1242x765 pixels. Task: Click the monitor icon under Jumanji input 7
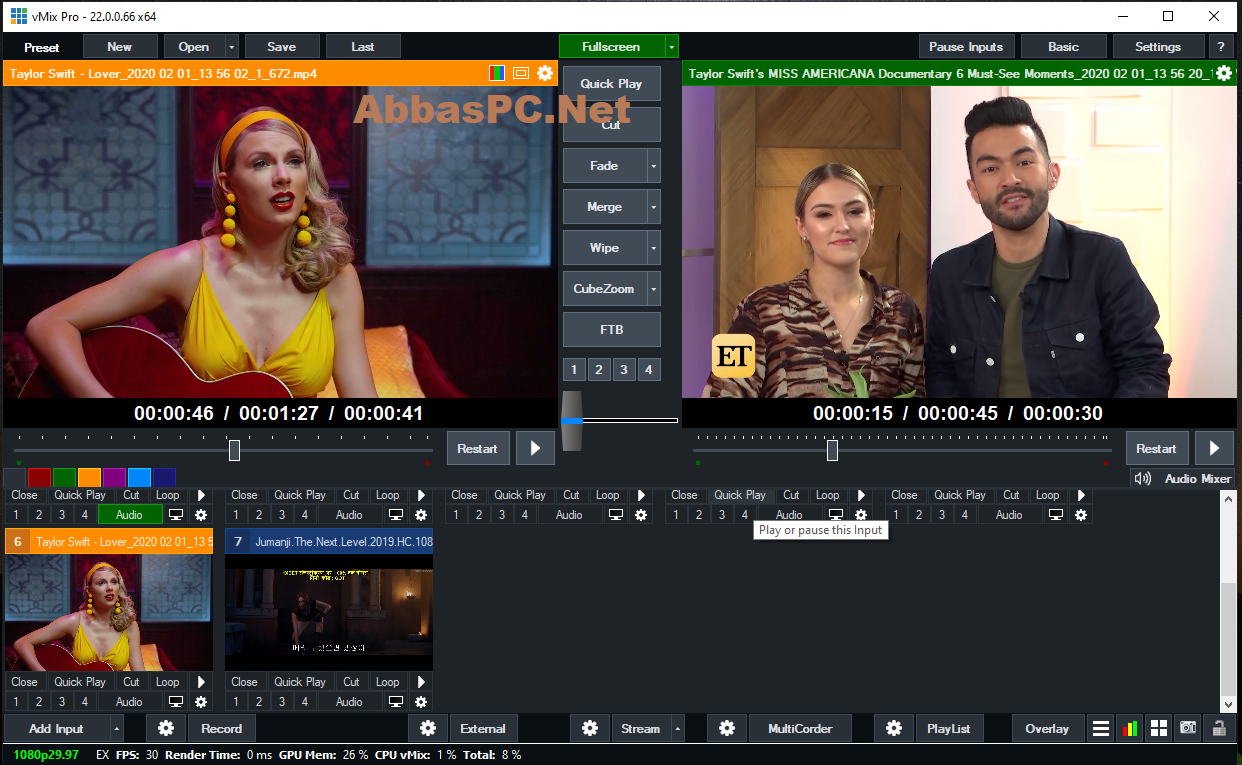(x=396, y=702)
